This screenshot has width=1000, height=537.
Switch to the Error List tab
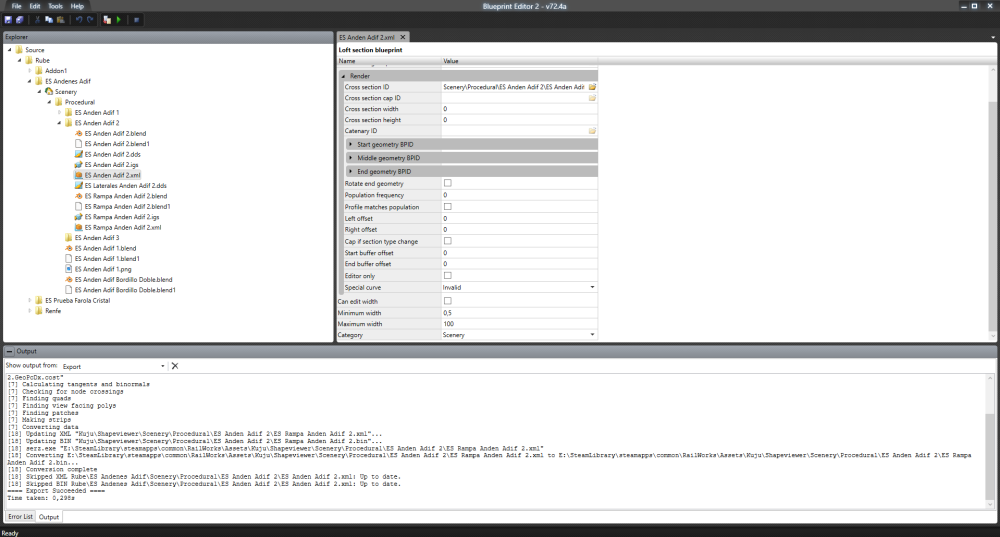20,517
